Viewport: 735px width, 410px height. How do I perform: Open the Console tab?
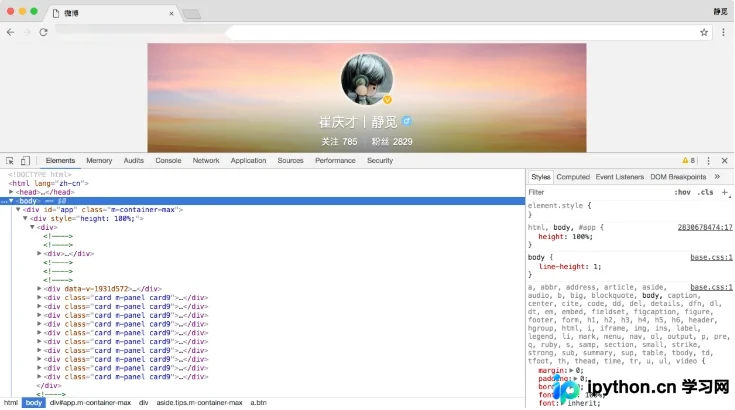click(x=168, y=161)
